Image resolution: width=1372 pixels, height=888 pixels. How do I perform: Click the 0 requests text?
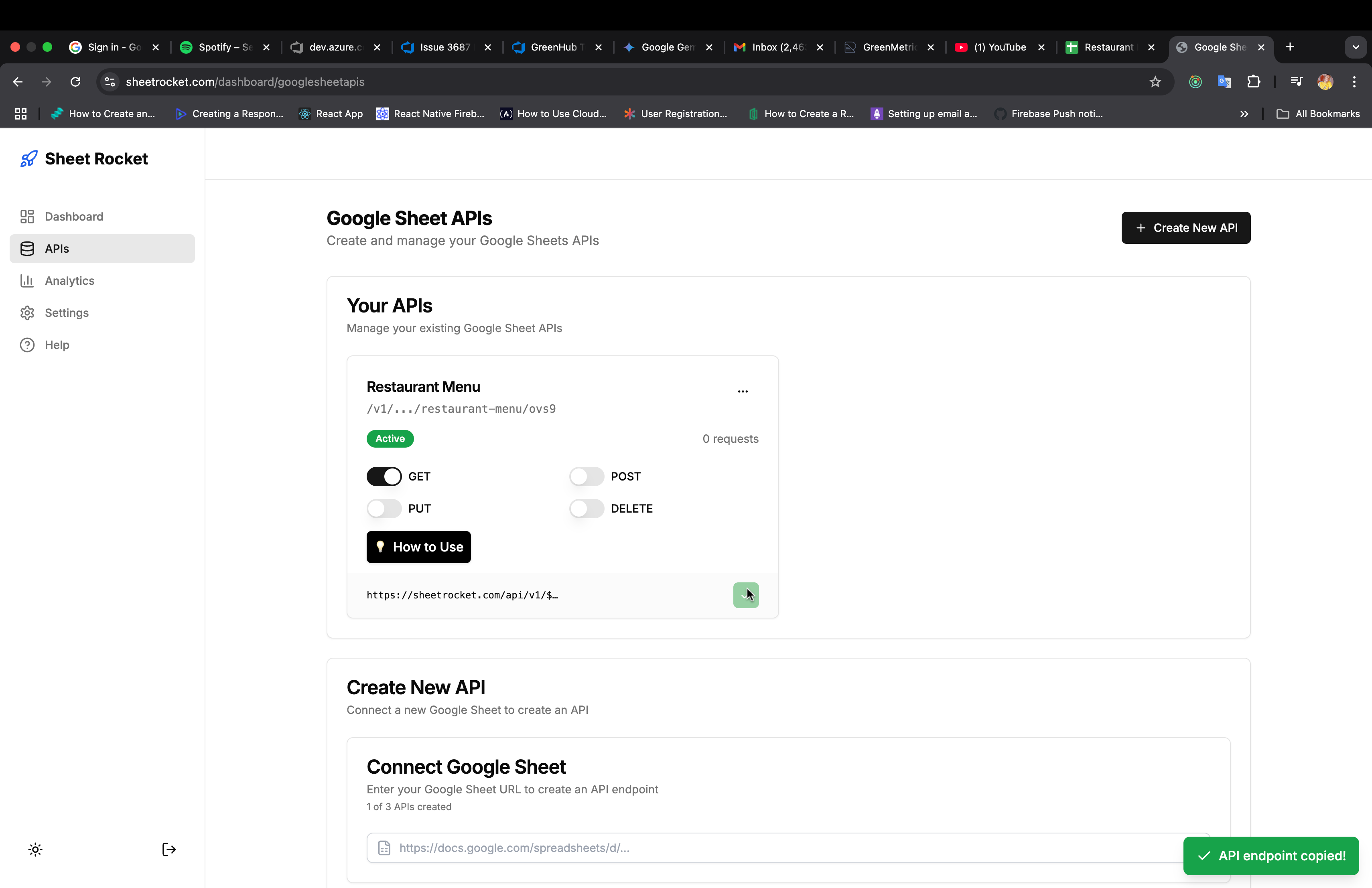pyautogui.click(x=731, y=439)
